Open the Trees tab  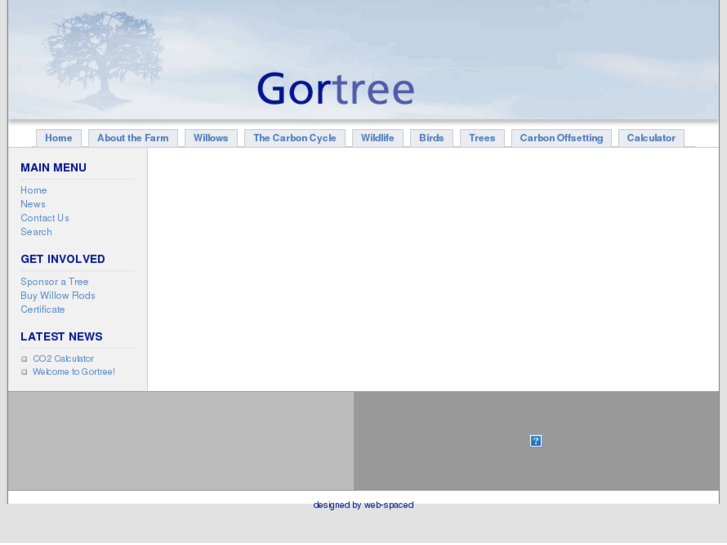click(482, 138)
